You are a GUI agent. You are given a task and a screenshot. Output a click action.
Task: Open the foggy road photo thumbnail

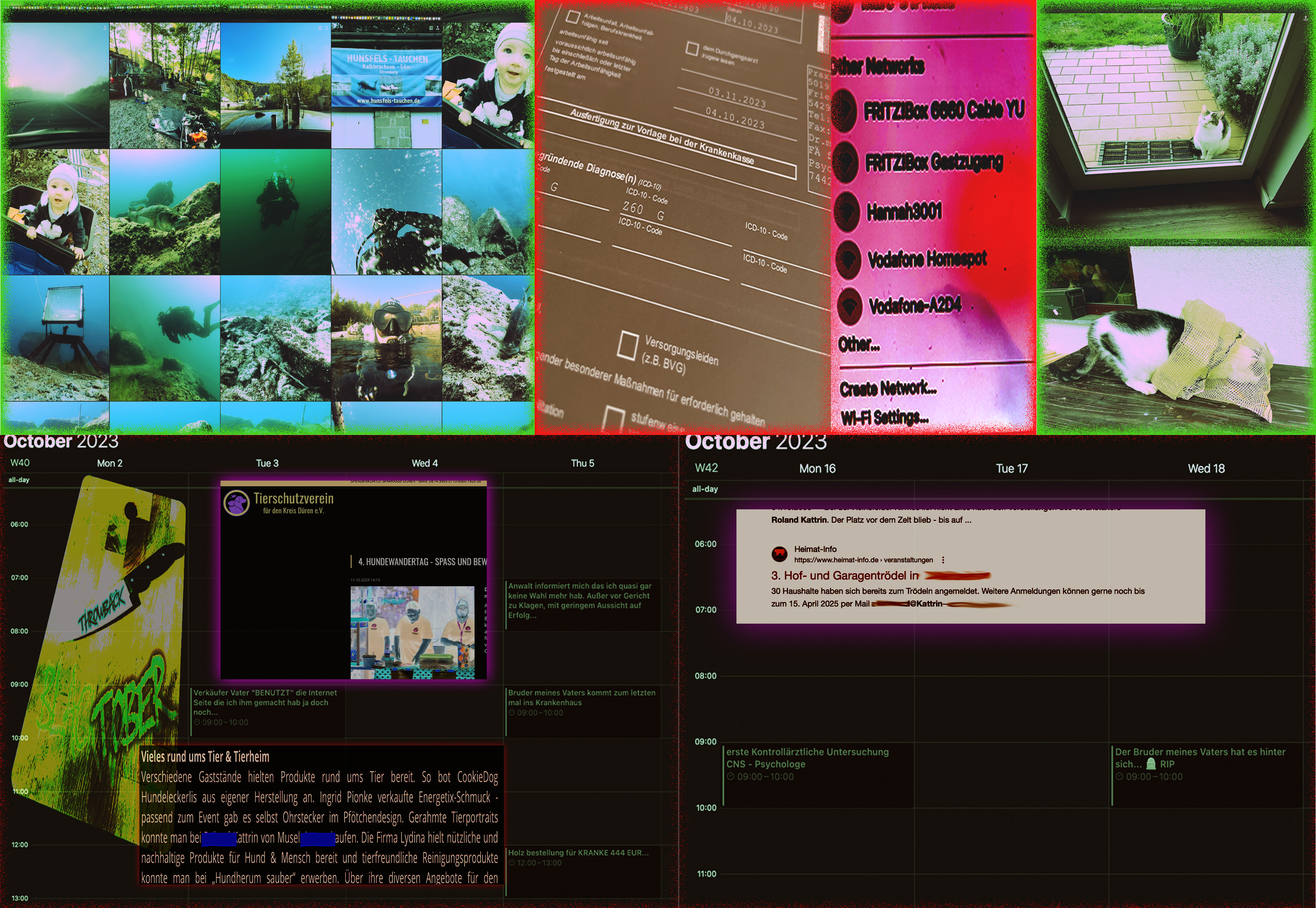(x=55, y=85)
